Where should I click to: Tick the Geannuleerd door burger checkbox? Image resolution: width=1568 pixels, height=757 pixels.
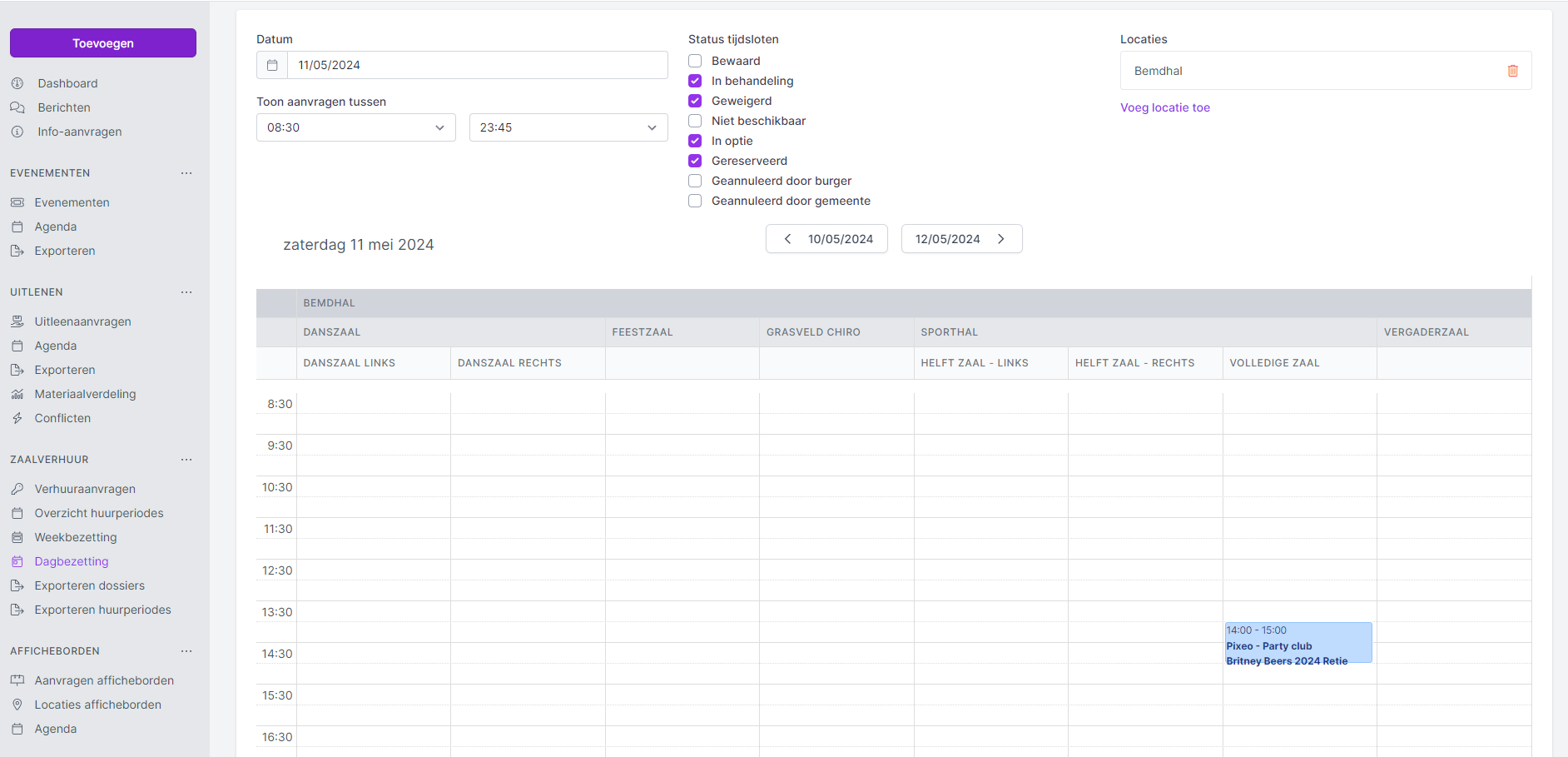click(695, 181)
